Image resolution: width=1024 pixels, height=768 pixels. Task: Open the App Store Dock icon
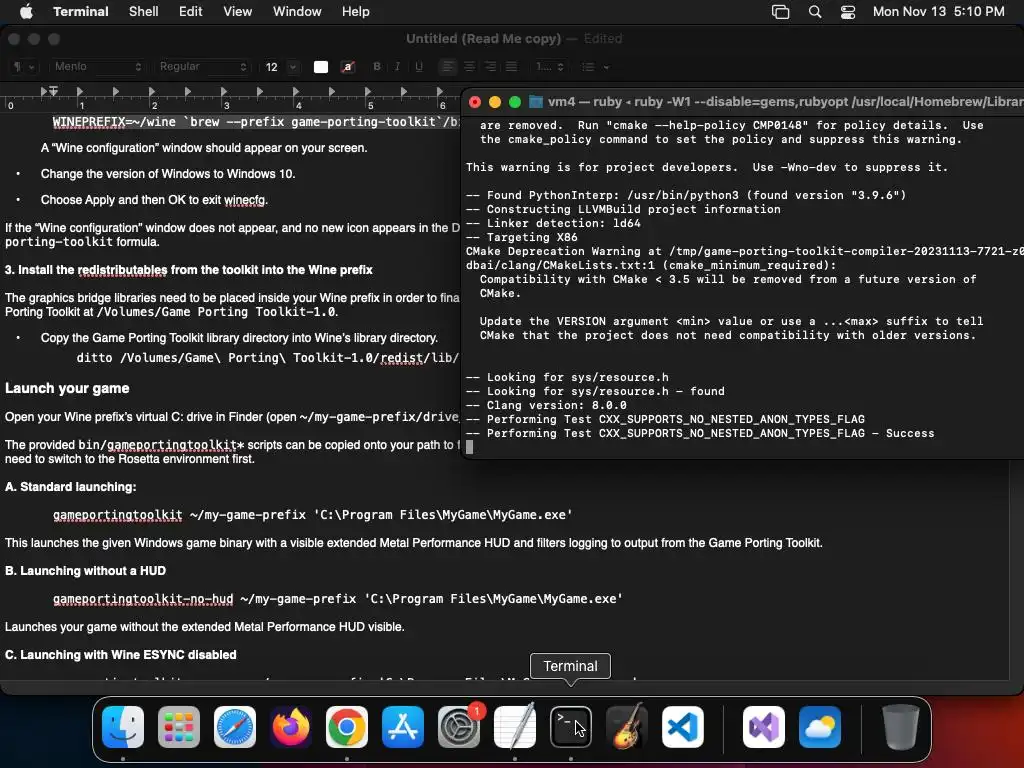coord(402,726)
